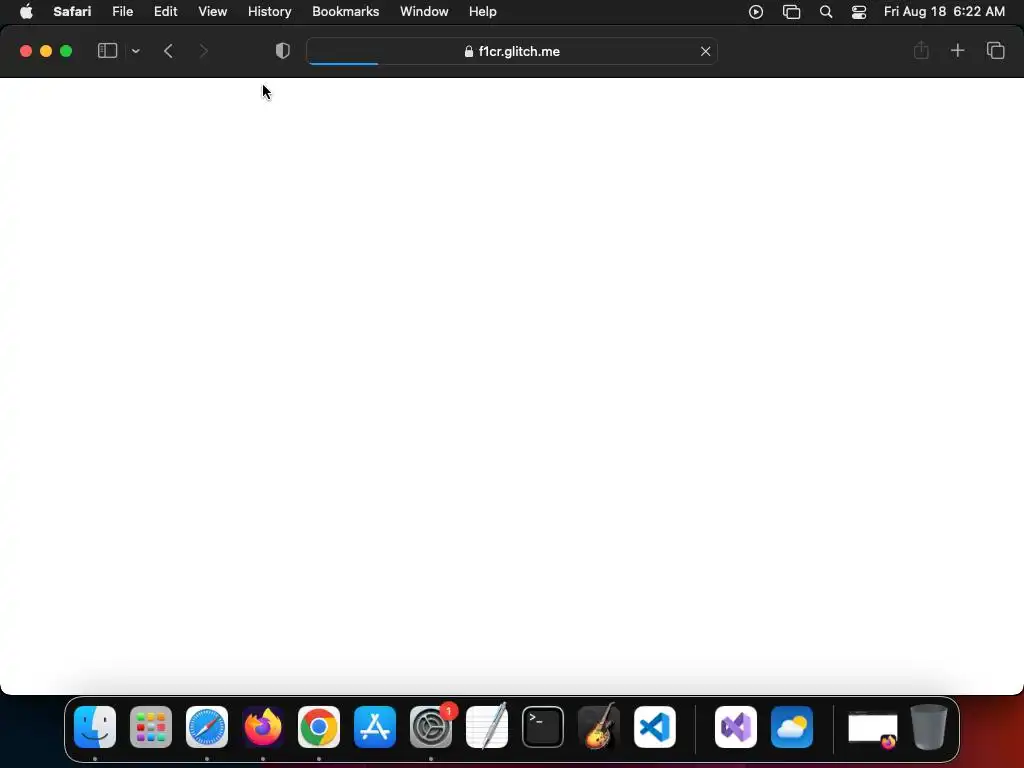Open the Weather app from the Dock
Screen dimensions: 1024x768
click(x=792, y=727)
